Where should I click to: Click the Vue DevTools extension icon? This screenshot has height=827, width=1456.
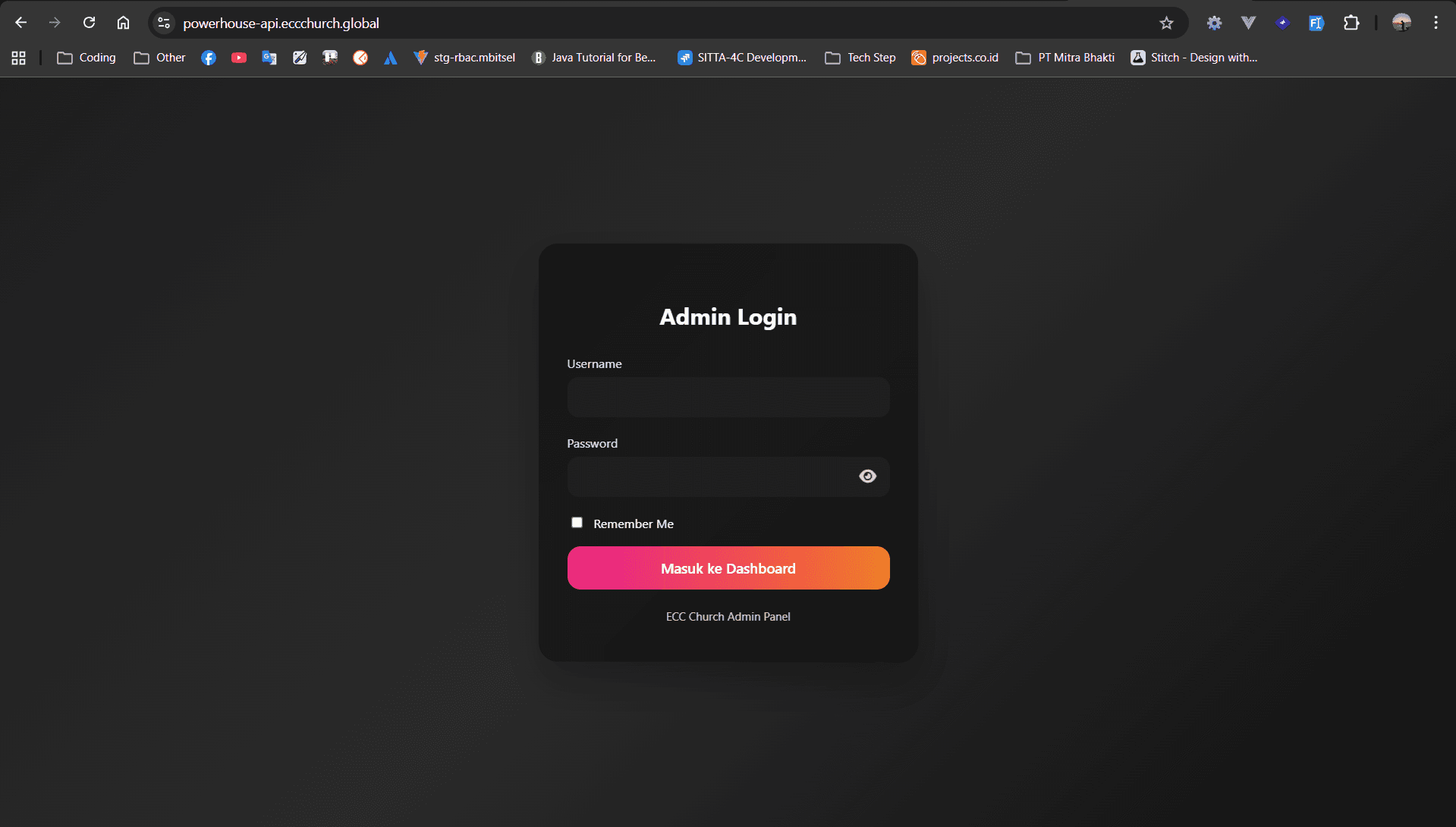click(1248, 23)
